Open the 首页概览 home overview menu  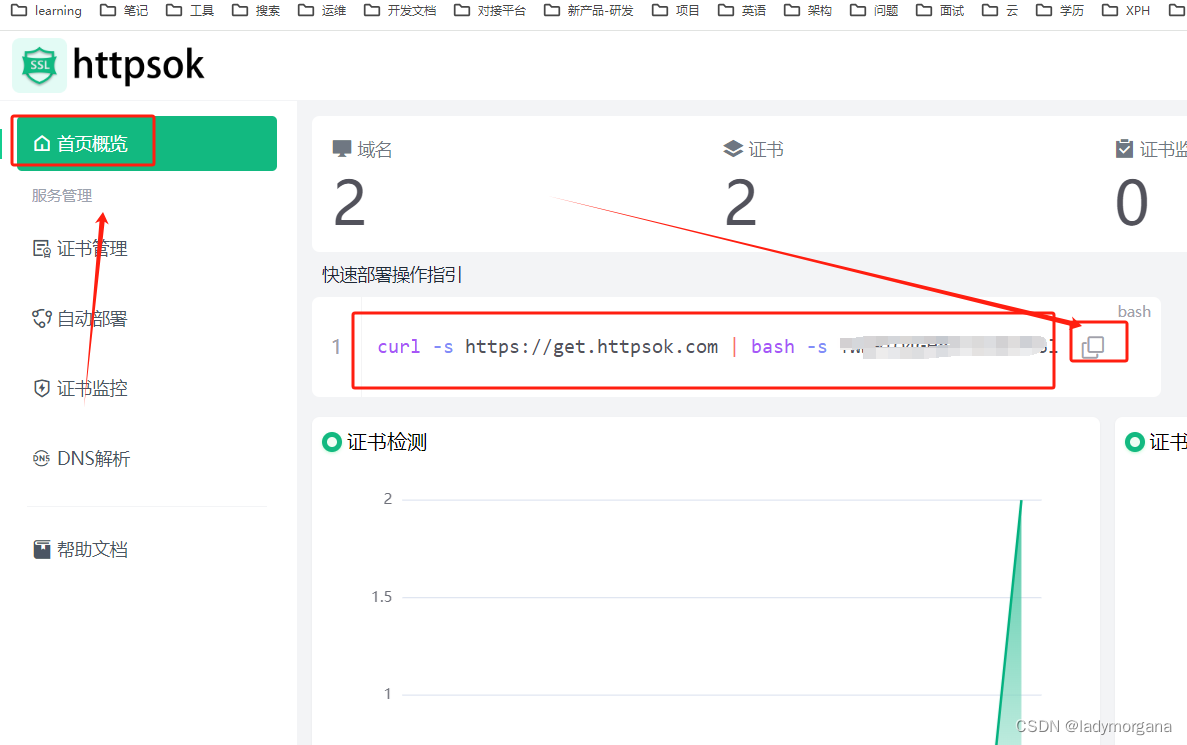point(147,143)
